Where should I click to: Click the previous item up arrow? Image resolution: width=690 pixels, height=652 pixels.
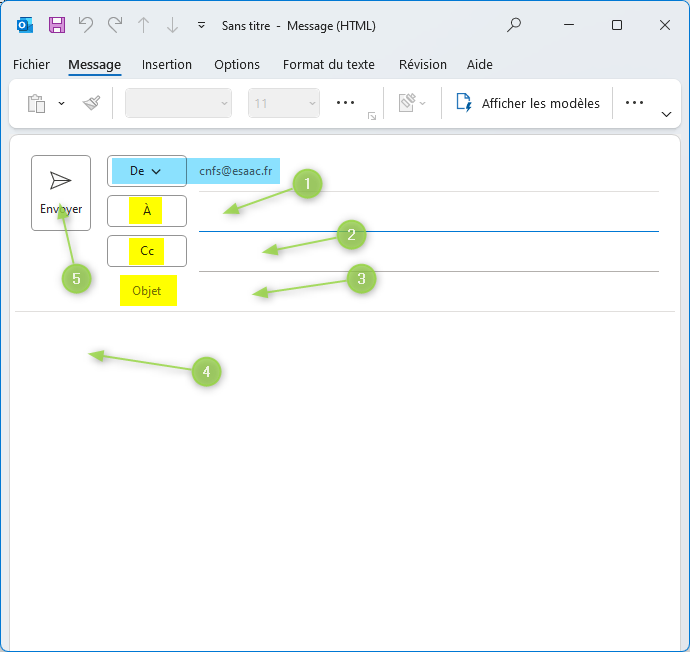(144, 25)
